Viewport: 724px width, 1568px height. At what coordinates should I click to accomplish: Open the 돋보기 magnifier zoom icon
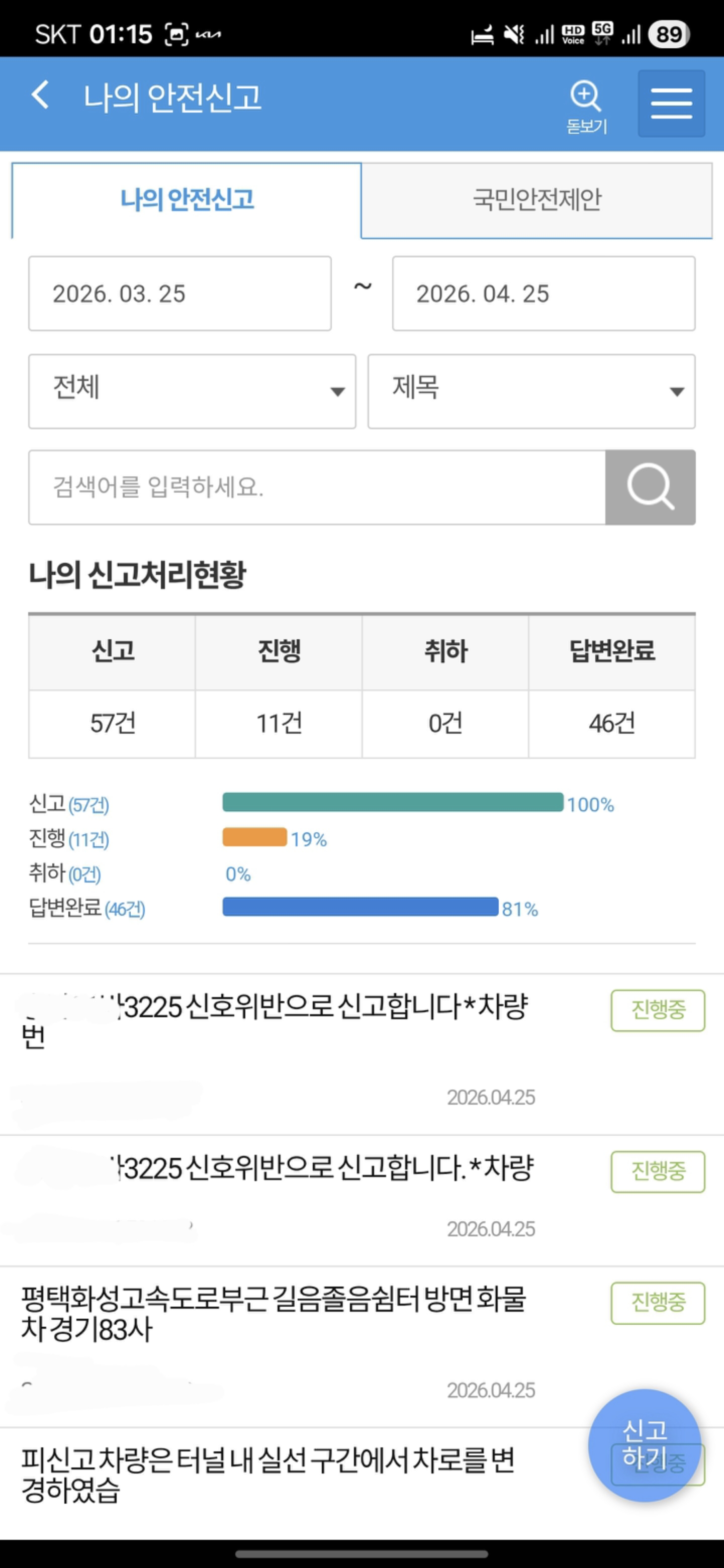tap(586, 105)
